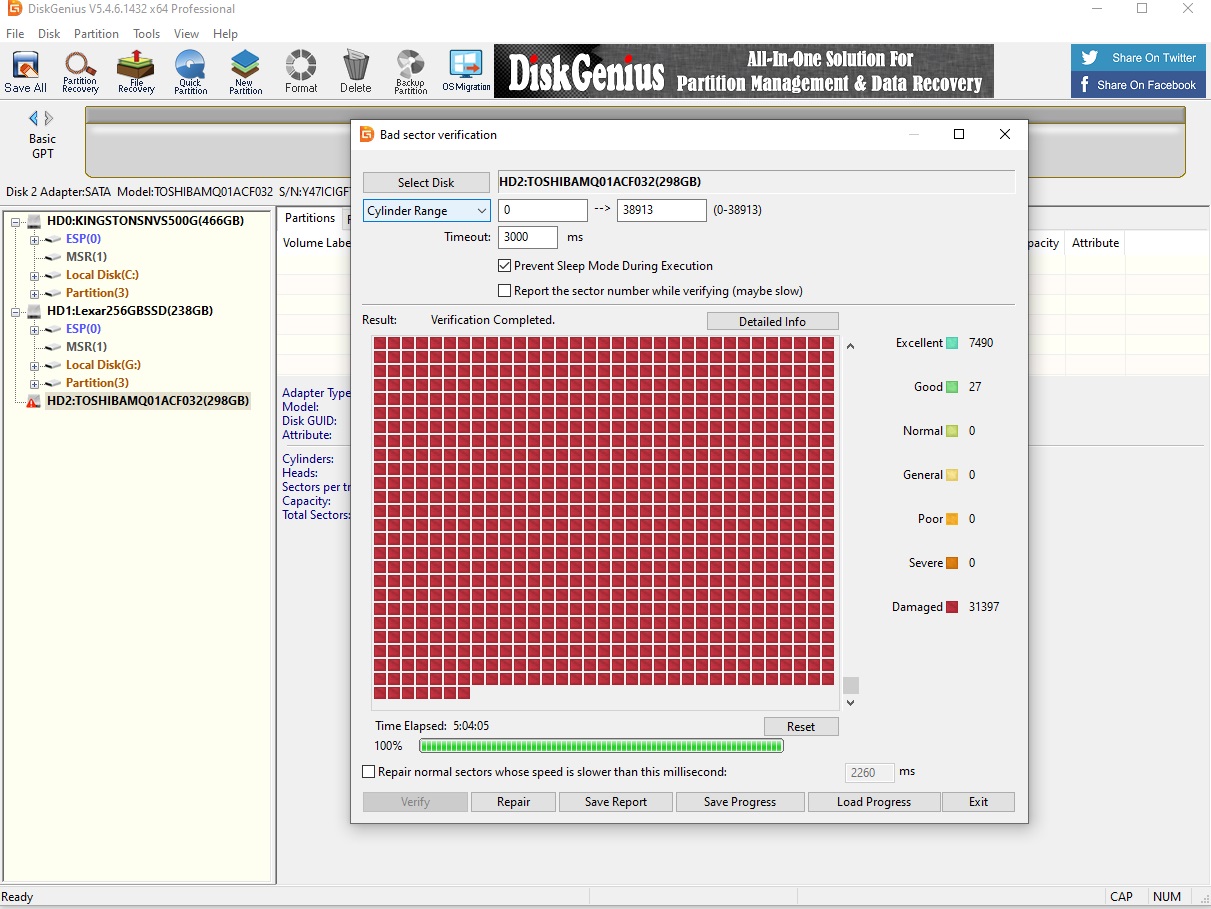This screenshot has width=1211, height=909.
Task: Click the Severe orange legend swatch
Action: click(x=952, y=563)
